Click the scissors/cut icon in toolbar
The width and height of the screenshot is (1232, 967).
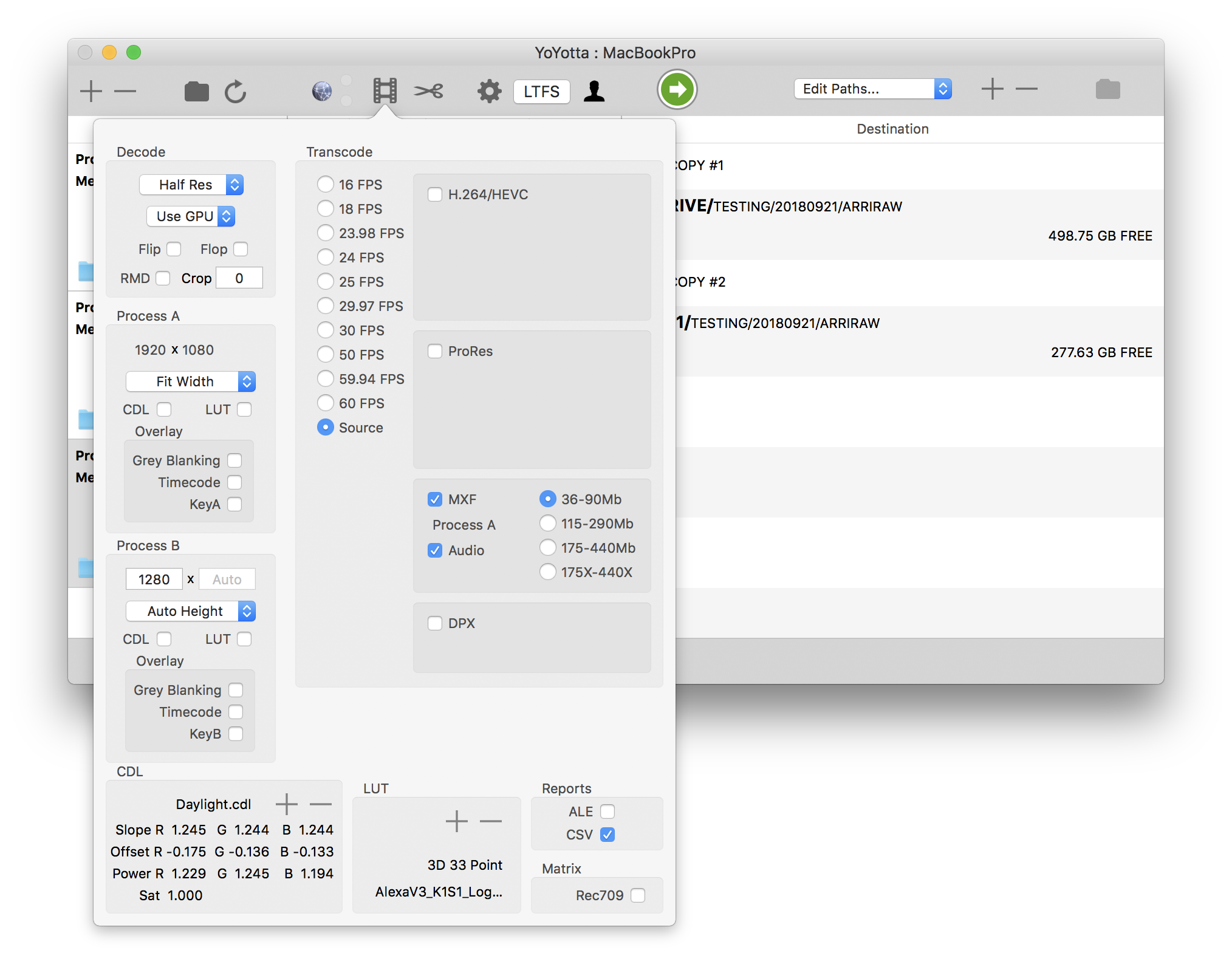pyautogui.click(x=429, y=90)
